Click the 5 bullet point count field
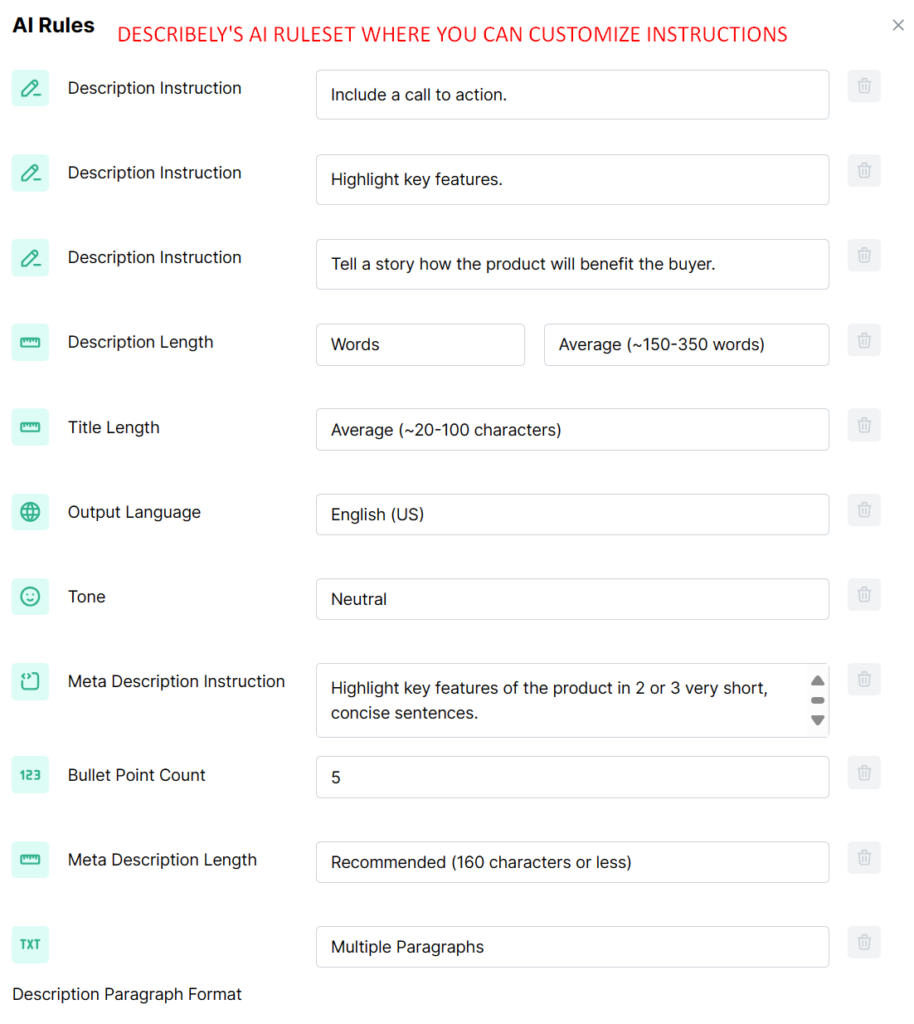Viewport: 914px width, 1024px height. coord(572,777)
